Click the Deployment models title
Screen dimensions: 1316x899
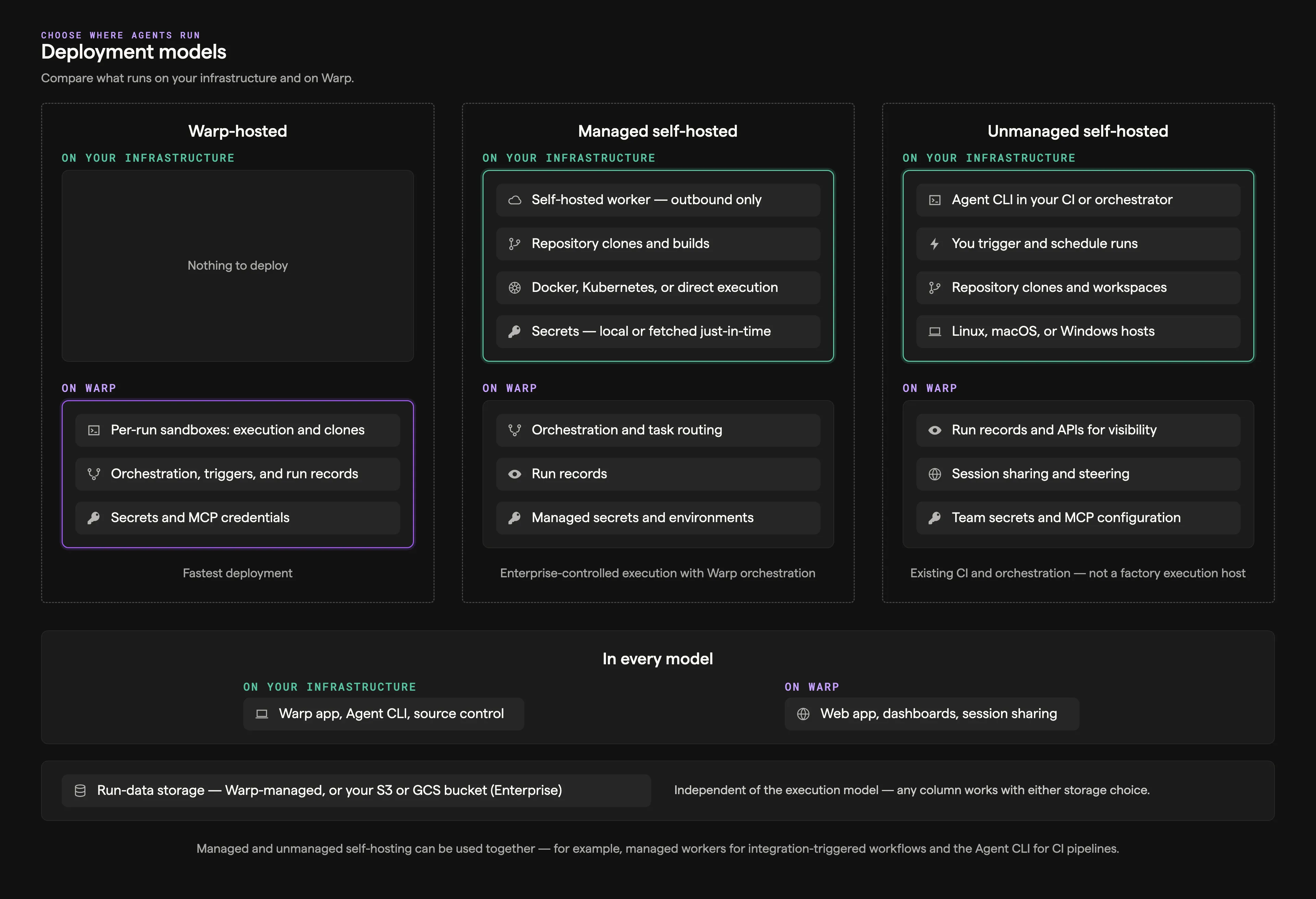[134, 52]
